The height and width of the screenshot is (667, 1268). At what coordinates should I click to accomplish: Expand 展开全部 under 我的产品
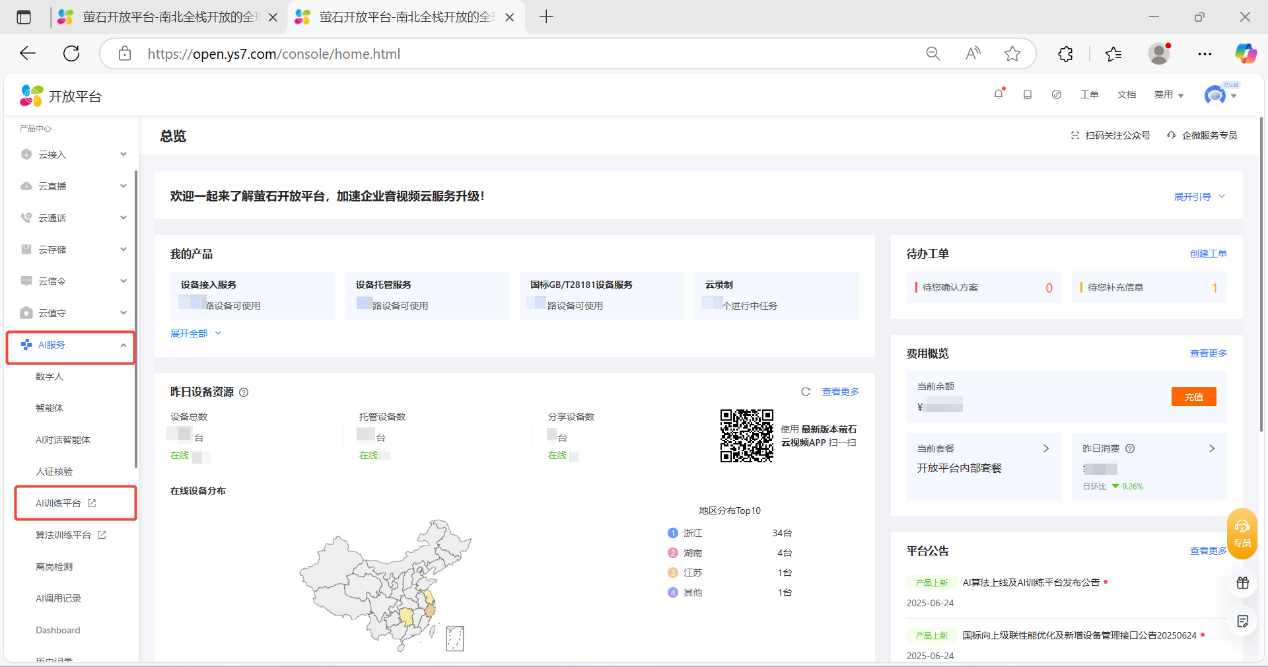[196, 333]
